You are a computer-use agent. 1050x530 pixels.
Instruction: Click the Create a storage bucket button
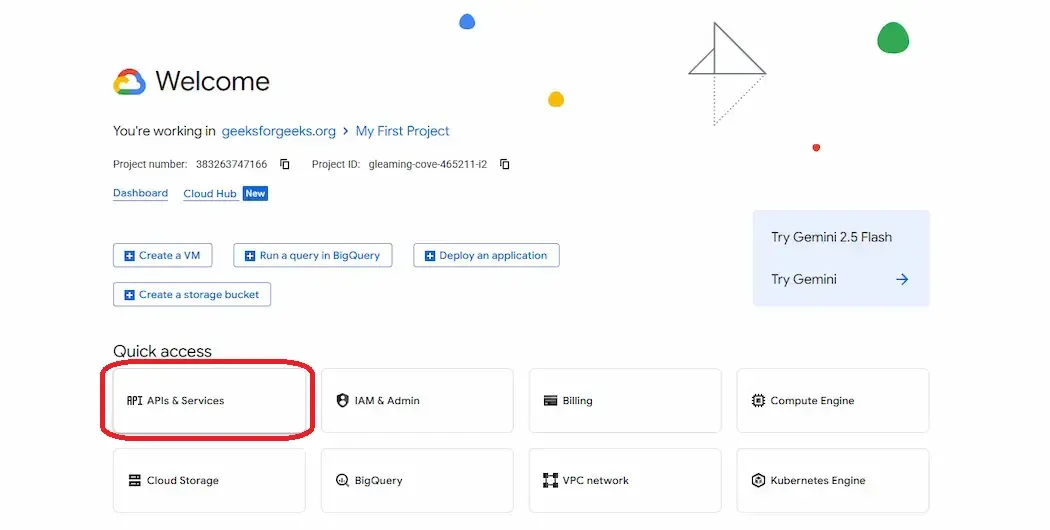coord(192,295)
